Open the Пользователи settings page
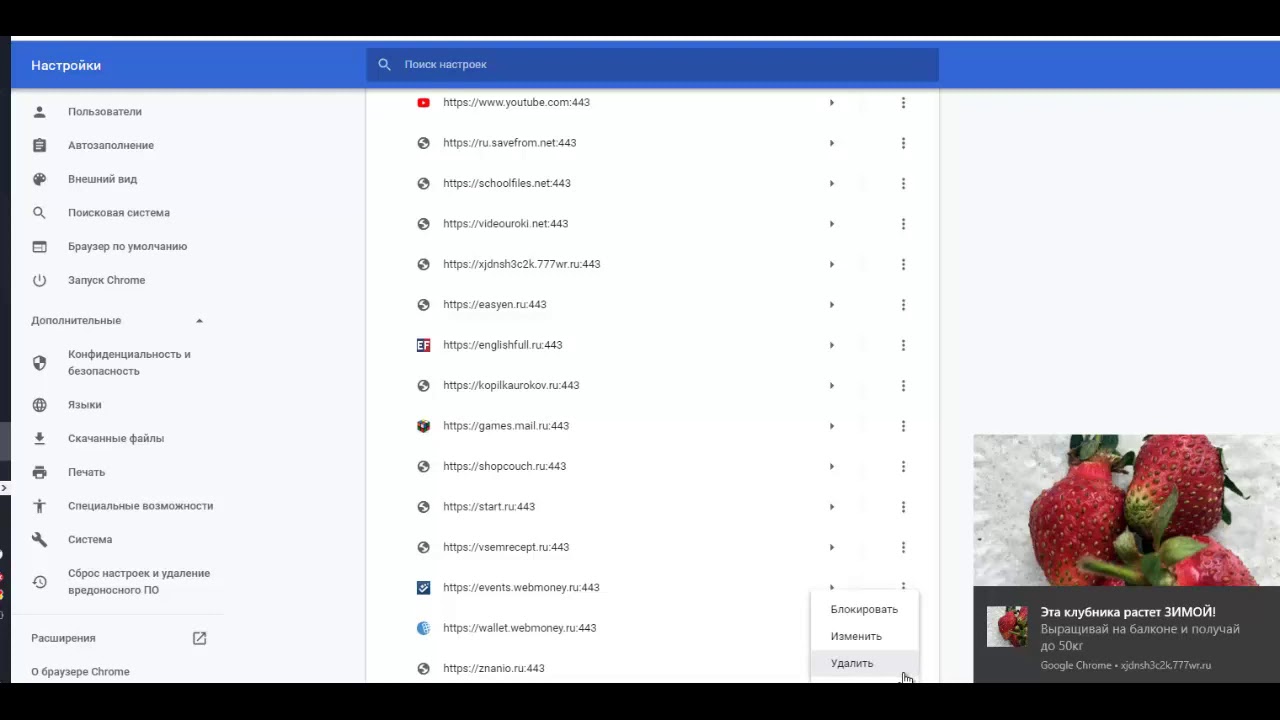The height and width of the screenshot is (720, 1280). pyautogui.click(x=105, y=112)
